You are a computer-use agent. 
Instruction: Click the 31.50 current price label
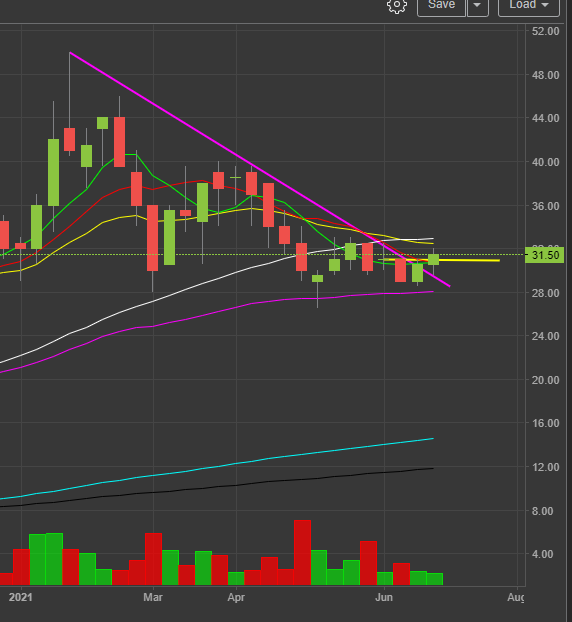click(x=544, y=255)
